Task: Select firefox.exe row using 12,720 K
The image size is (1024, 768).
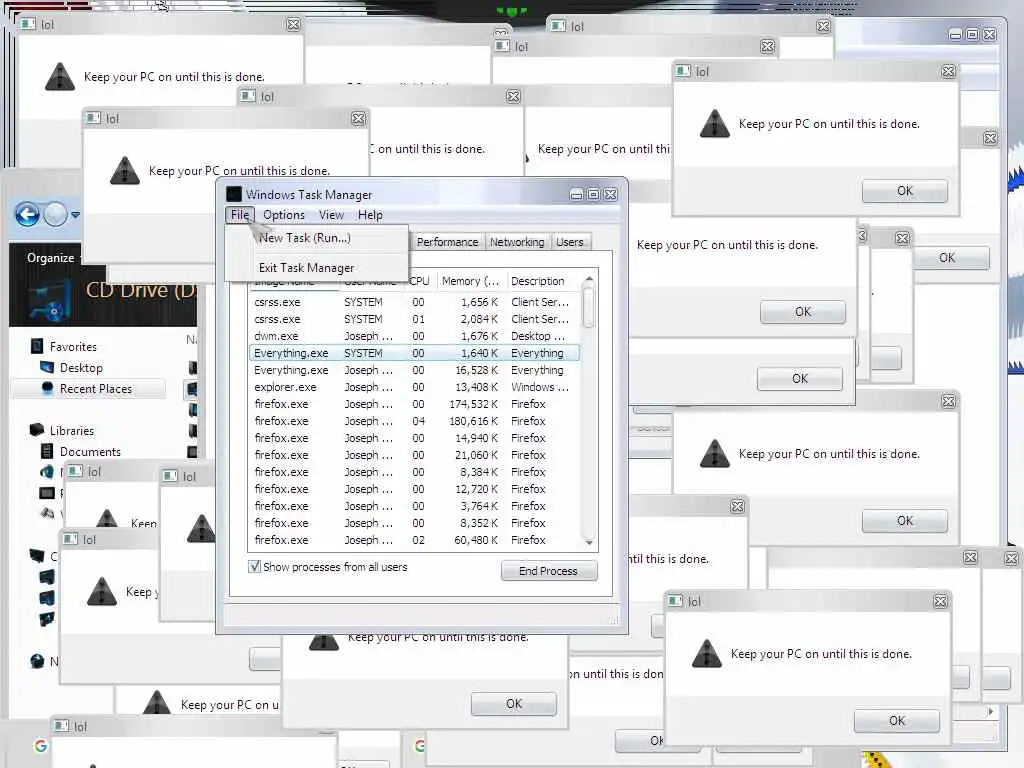Action: point(414,489)
